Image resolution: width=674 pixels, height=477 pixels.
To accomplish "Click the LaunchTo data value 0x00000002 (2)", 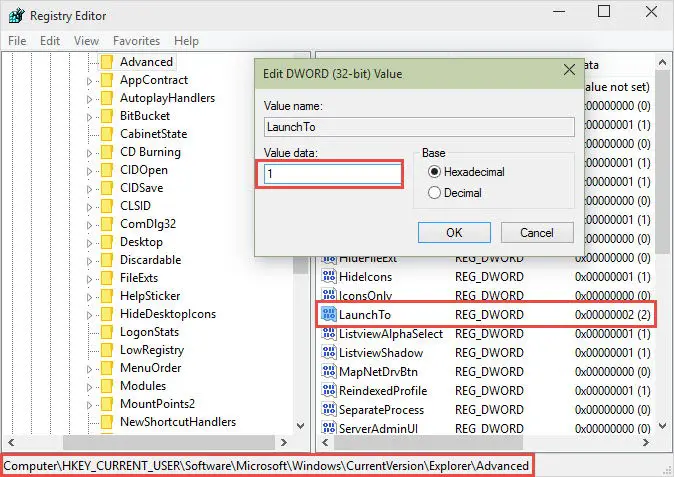I will [x=613, y=315].
